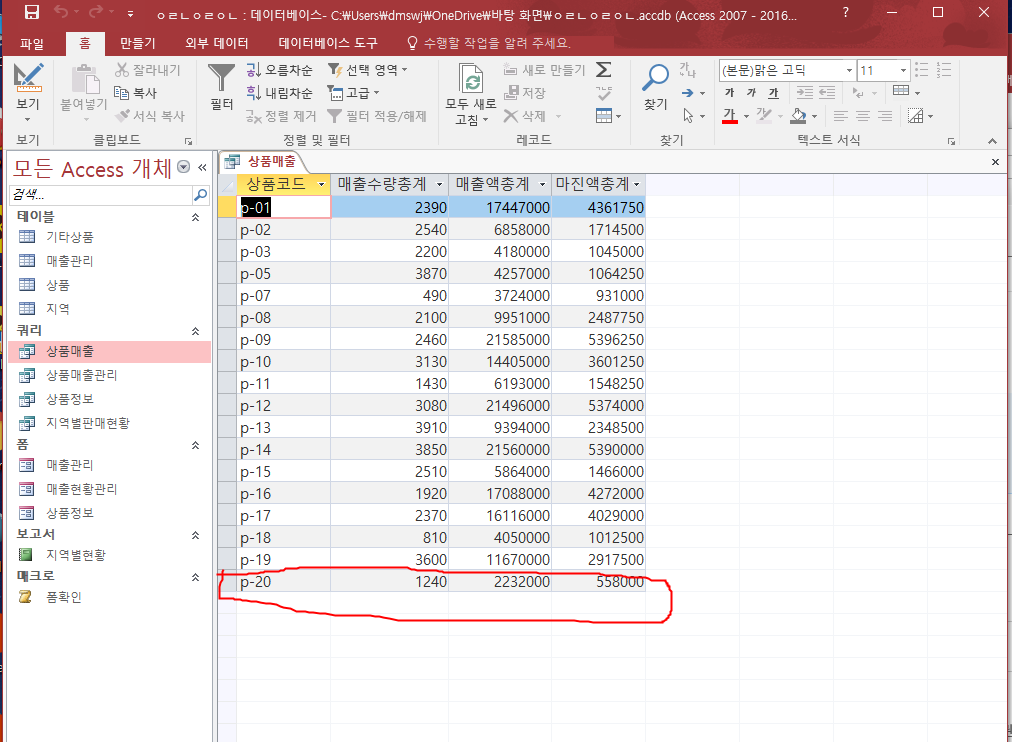
Task: Click the Totals sigma icon
Action: point(604,70)
